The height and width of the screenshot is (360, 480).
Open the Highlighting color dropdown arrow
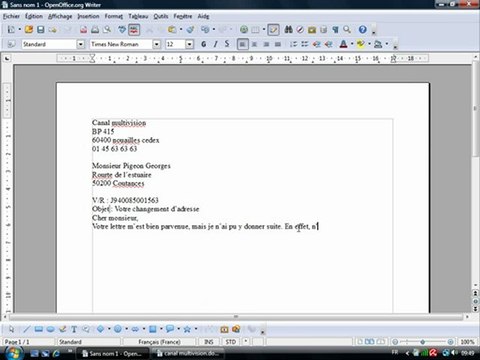tap(369, 44)
